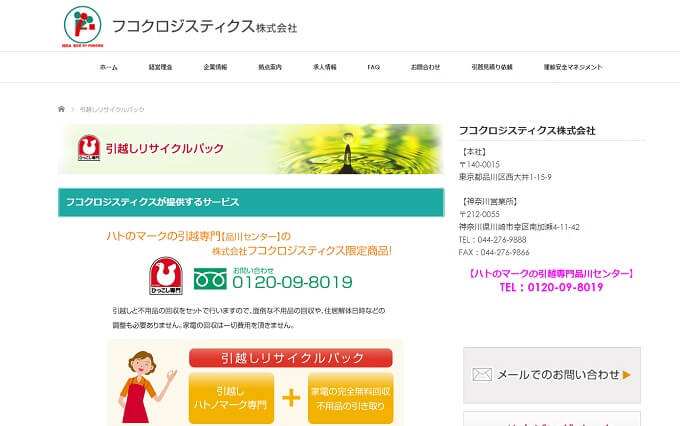Open the 企業情報 menu item
Viewport: 680px width, 426px height.
coord(215,67)
